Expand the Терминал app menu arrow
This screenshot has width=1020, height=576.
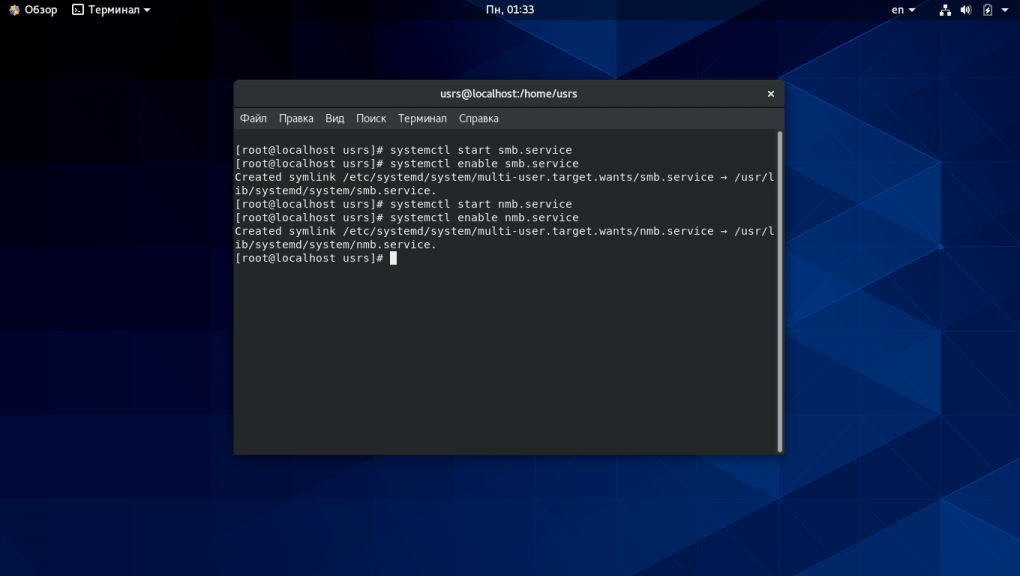click(147, 10)
